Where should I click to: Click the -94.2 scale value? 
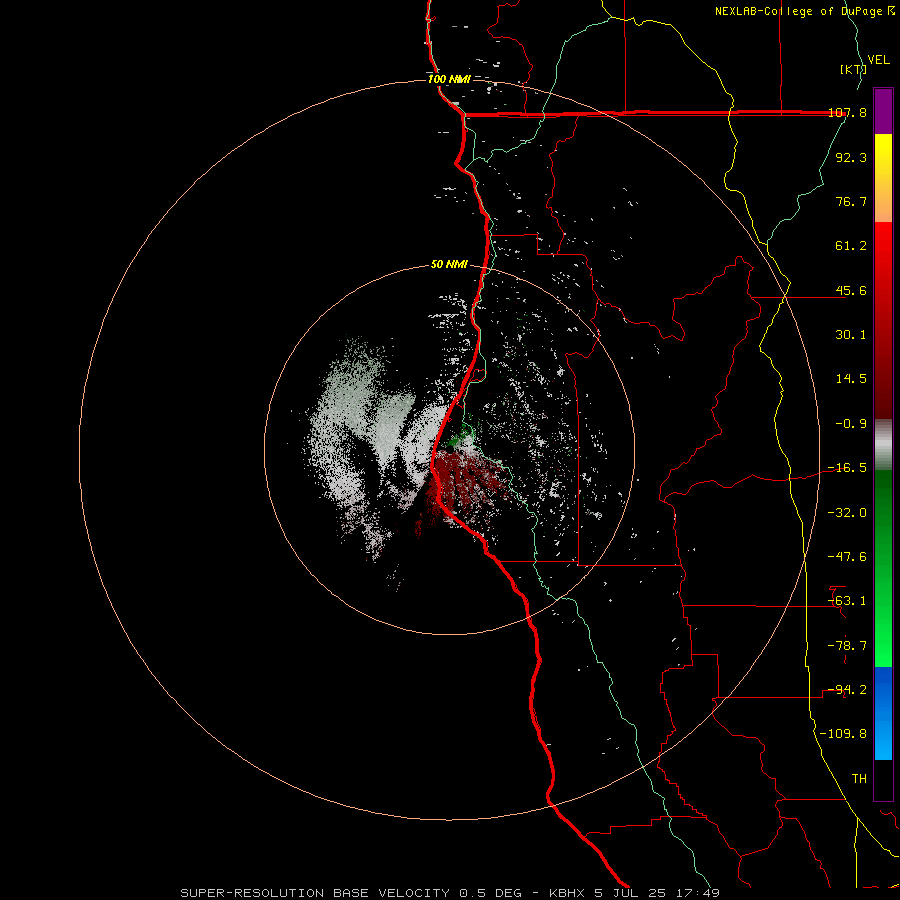pos(848,690)
